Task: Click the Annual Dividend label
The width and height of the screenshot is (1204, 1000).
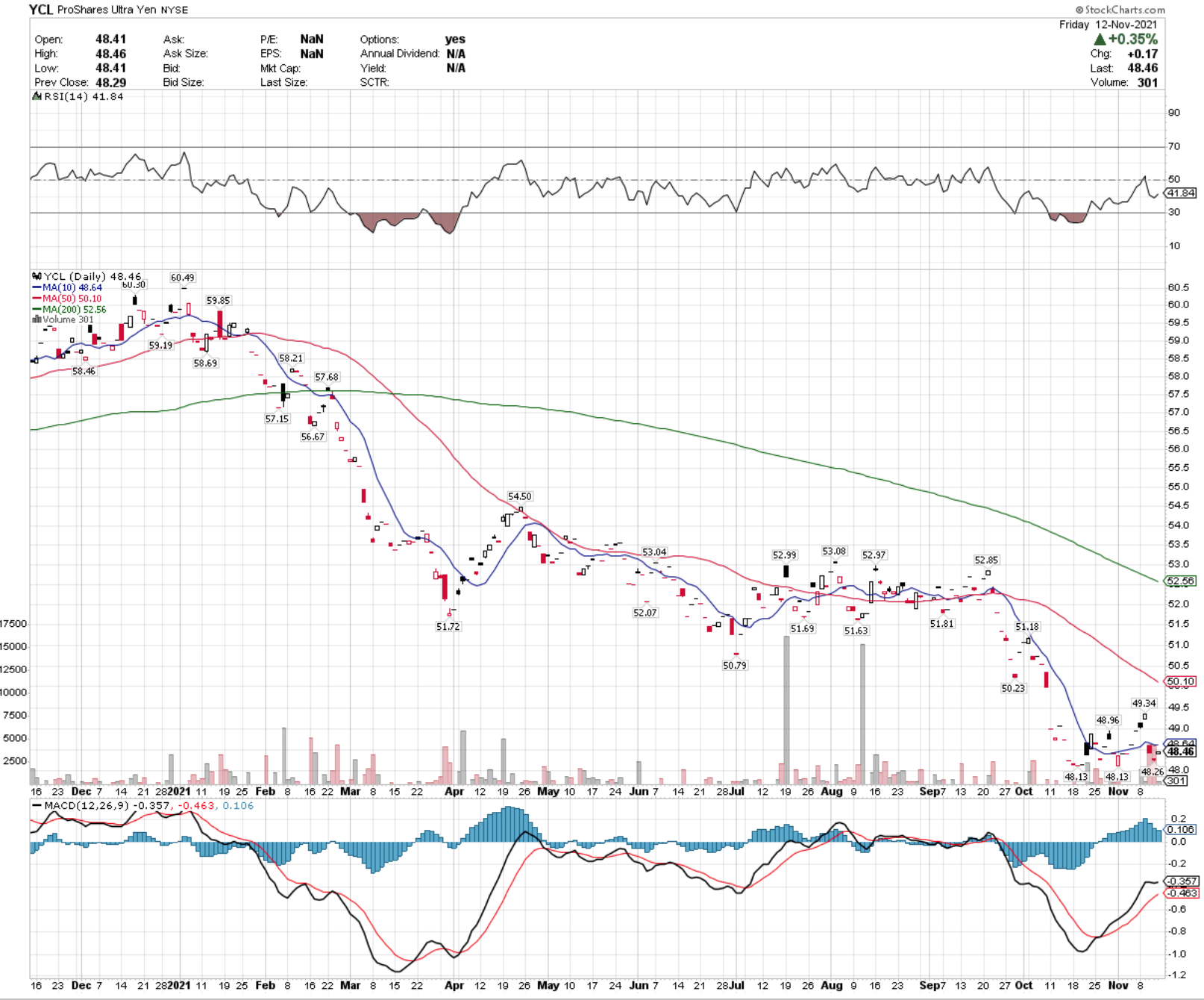Action: pyautogui.click(x=400, y=54)
